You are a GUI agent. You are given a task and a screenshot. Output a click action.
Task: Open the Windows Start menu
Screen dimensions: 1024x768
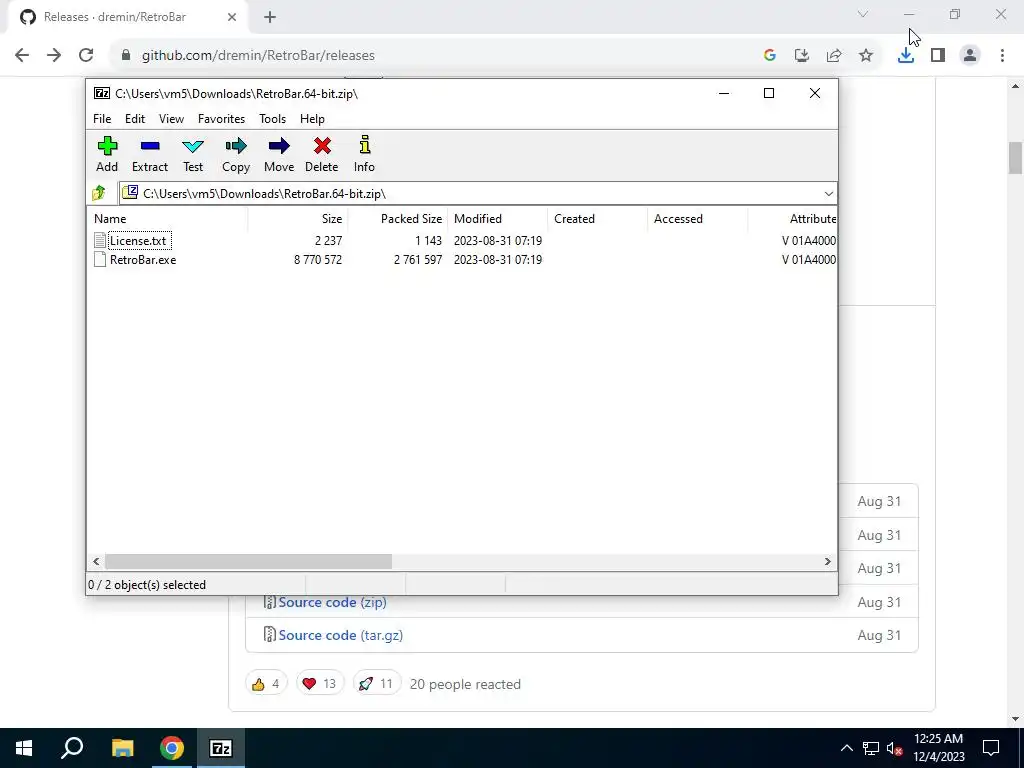pos(24,748)
